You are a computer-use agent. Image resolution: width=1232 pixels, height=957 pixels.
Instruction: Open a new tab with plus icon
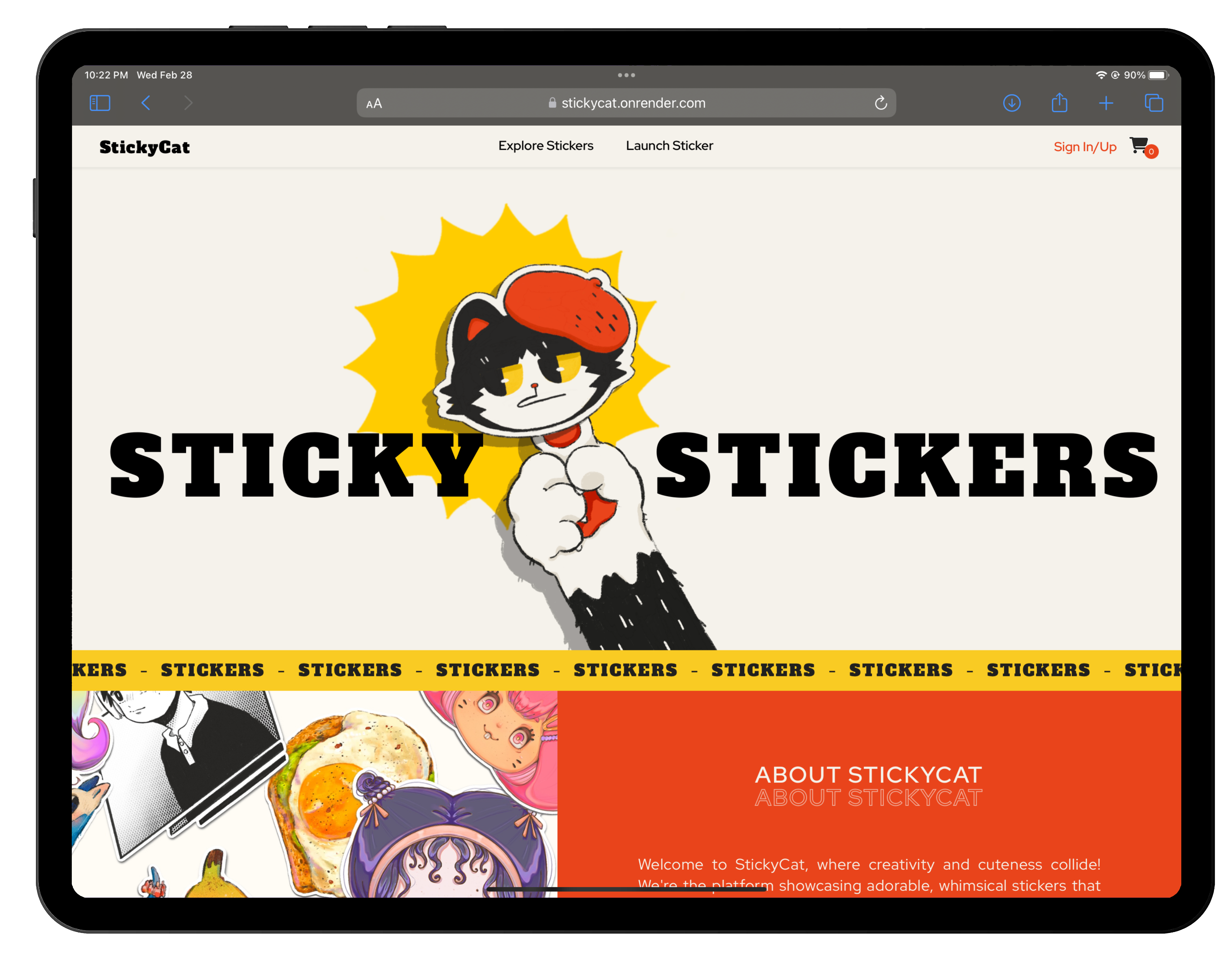pos(1106,103)
